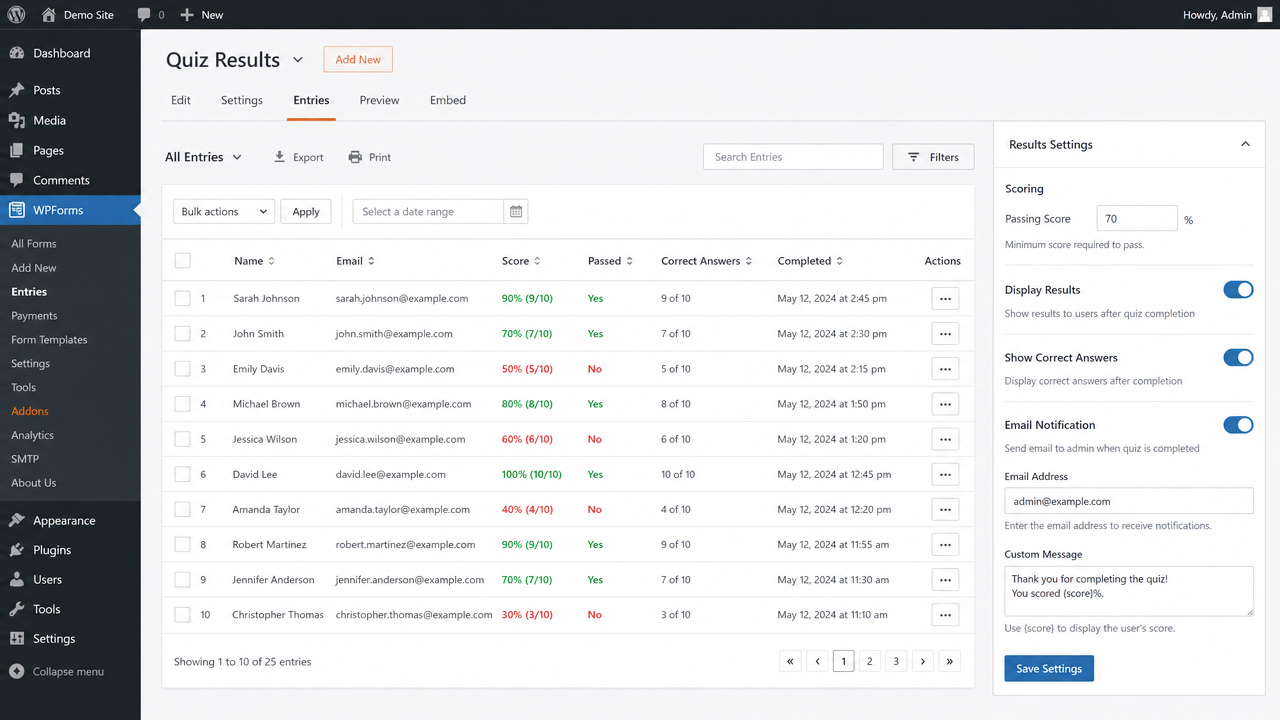
Task: Sort table by Name column
Action: (254, 261)
